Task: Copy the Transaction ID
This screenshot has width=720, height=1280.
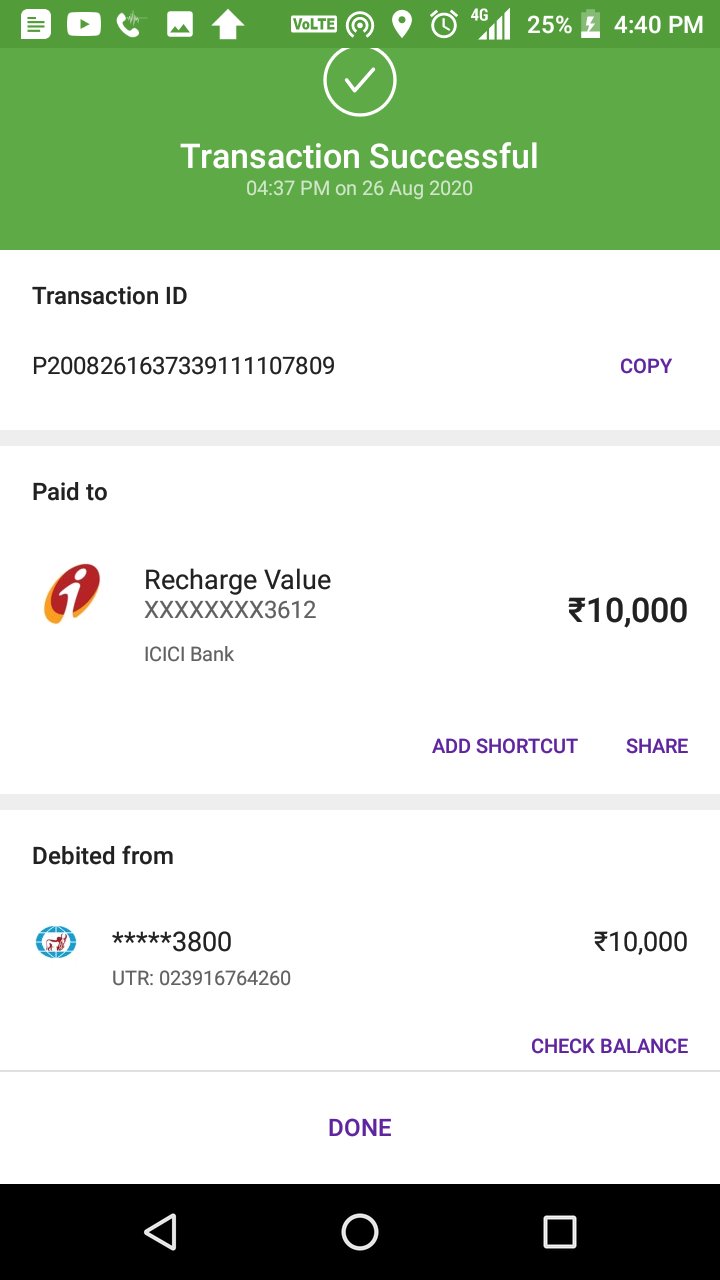Action: coord(645,366)
